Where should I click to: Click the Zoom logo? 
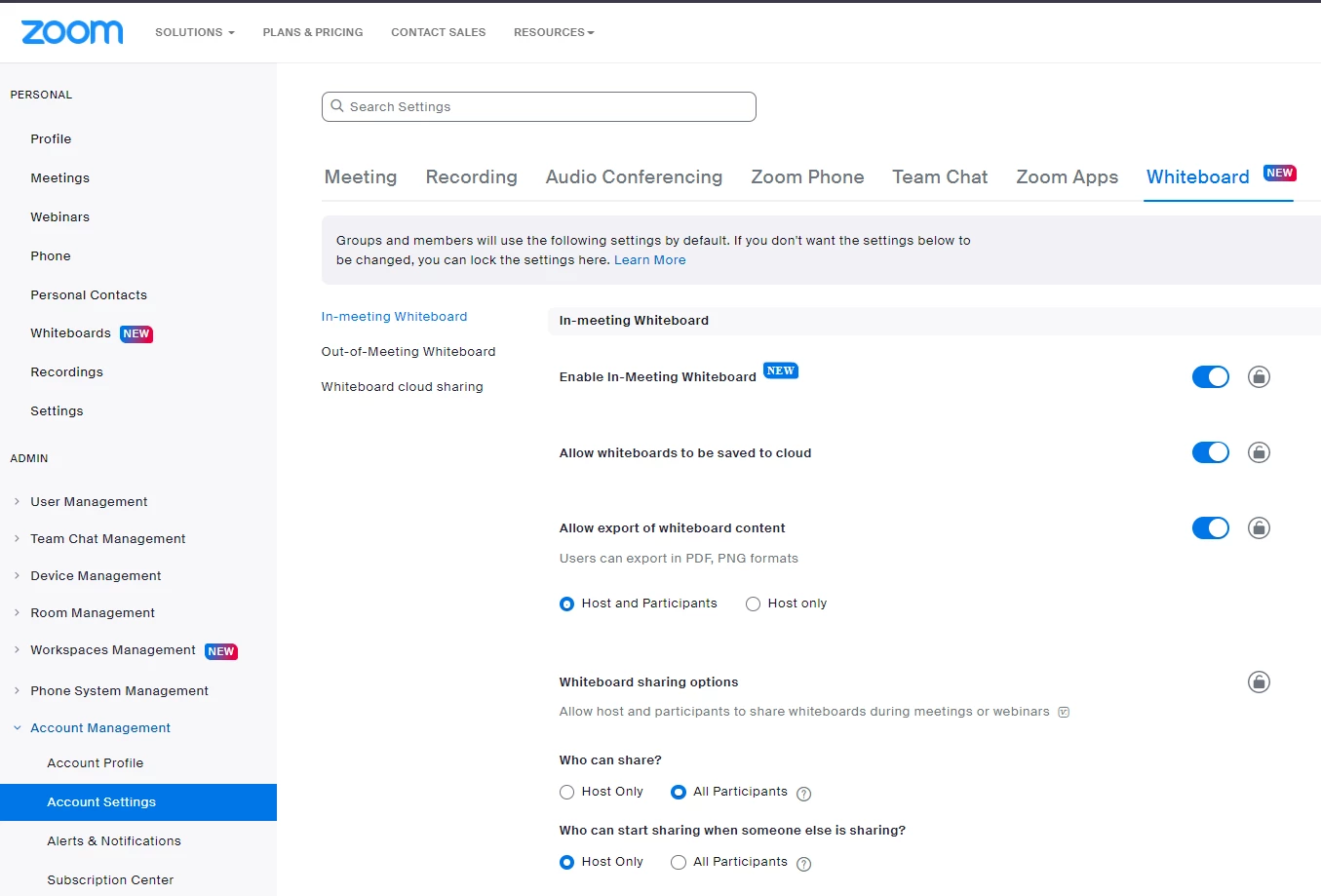[x=72, y=32]
